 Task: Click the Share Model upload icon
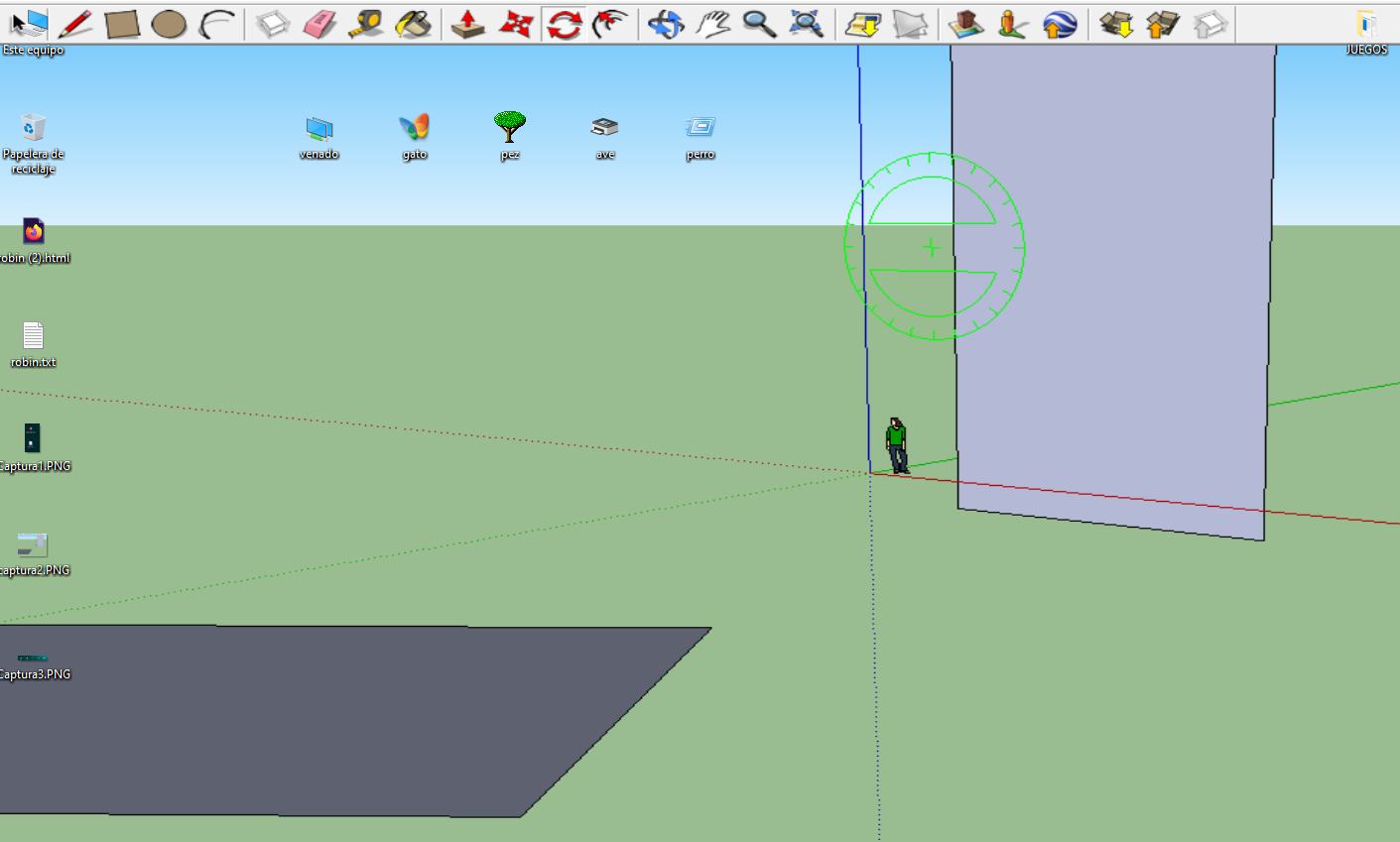[x=1163, y=23]
